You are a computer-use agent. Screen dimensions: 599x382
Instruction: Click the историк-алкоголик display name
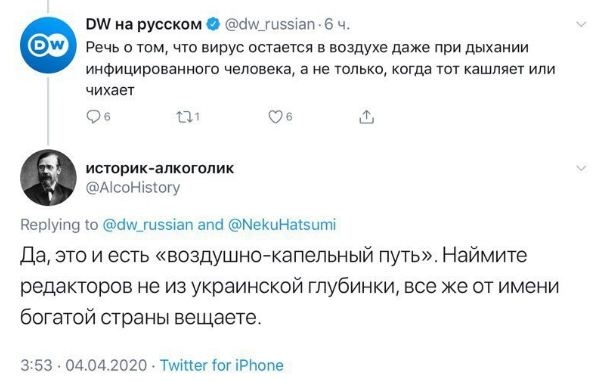160,168
